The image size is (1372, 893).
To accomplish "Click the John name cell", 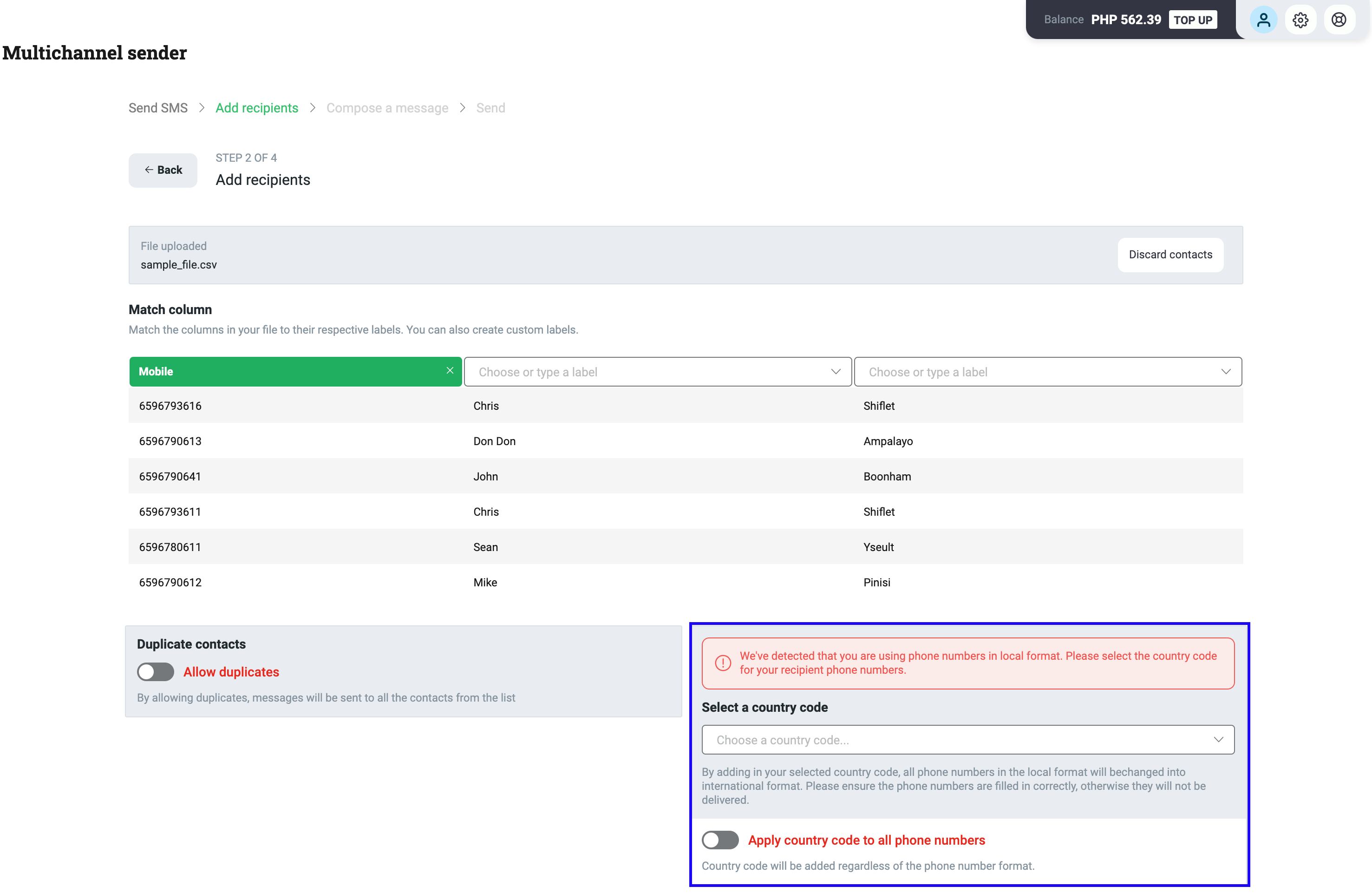I will [485, 476].
